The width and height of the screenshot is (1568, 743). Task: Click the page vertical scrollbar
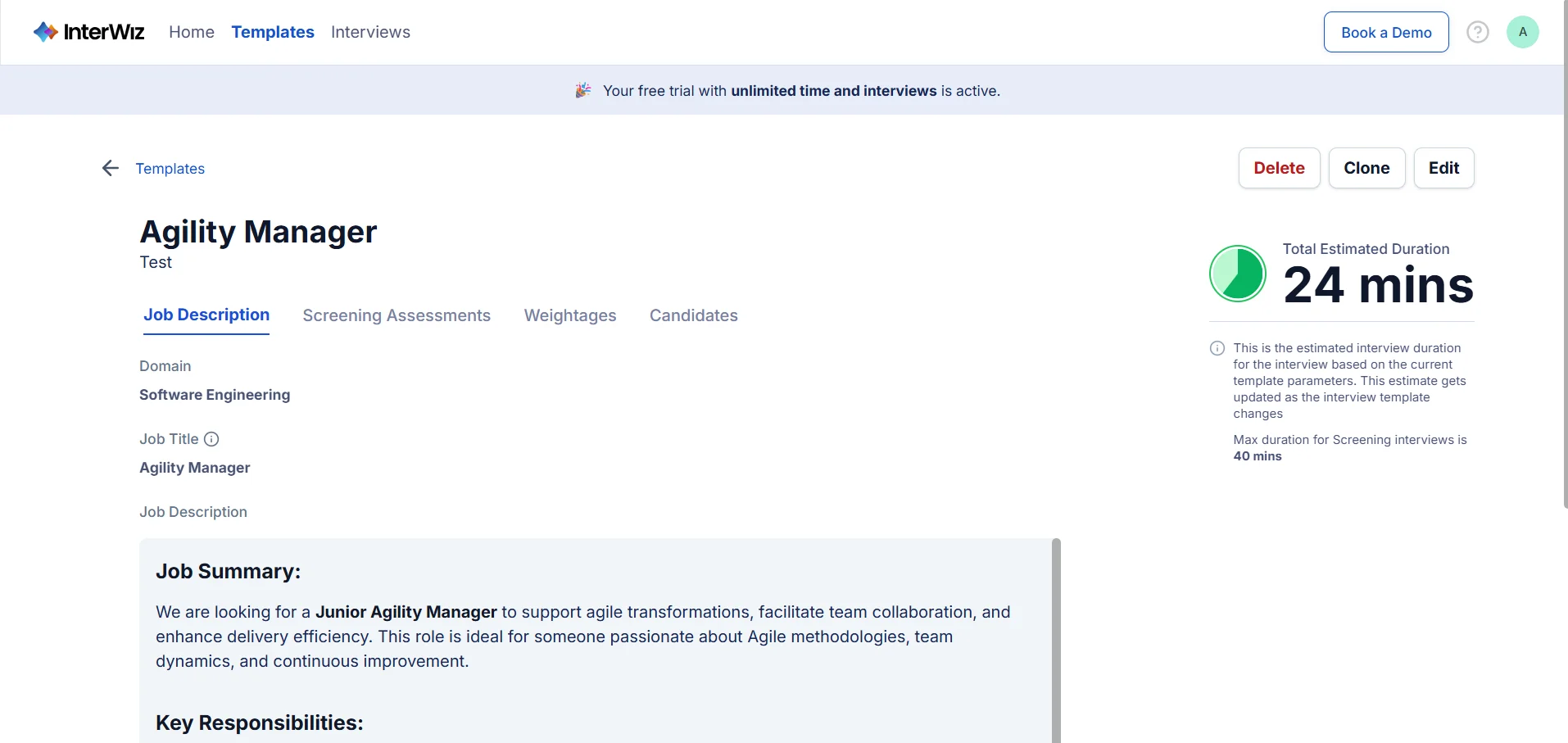[1565, 254]
